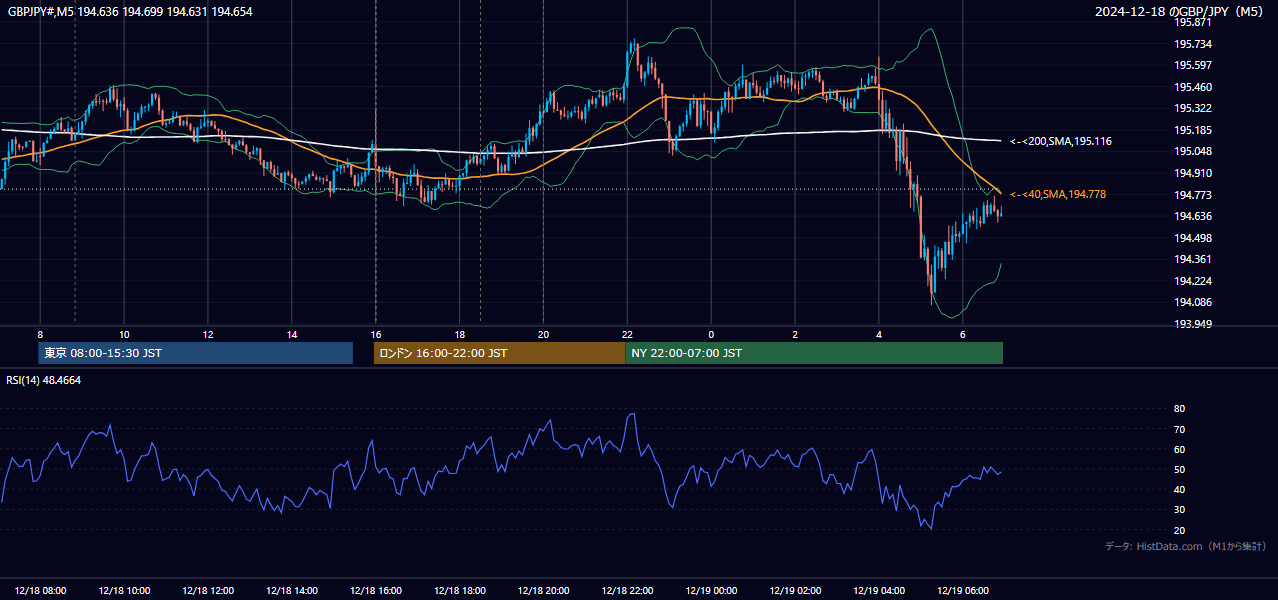Viewport: 1278px width, 600px height.
Task: Click the 200 SMA 195.116 label
Action: [x=1061, y=142]
